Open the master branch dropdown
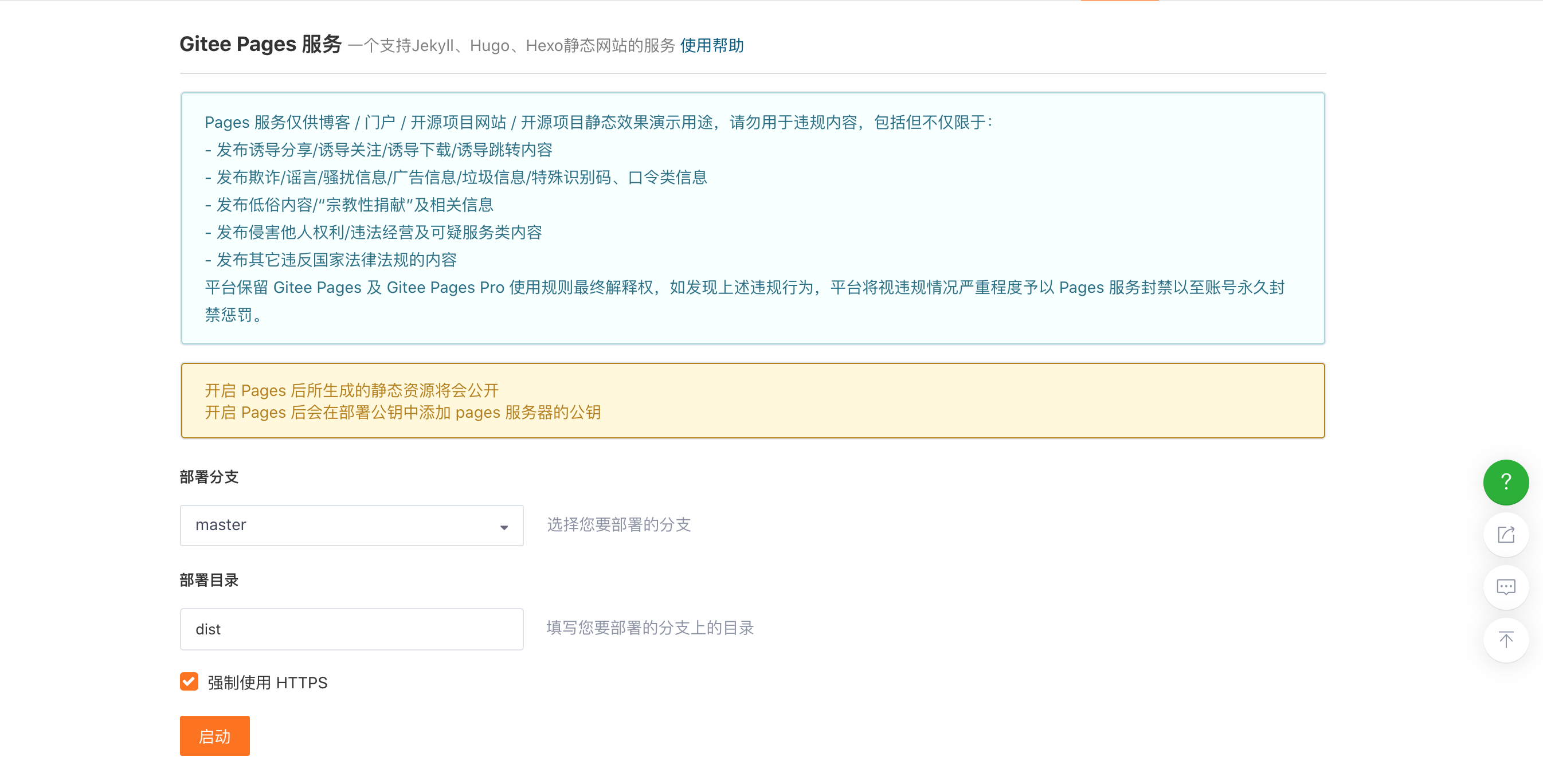Viewport: 1543px width, 784px height. point(351,526)
